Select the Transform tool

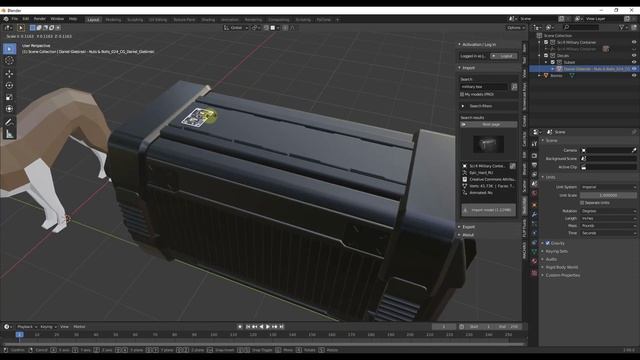pyautogui.click(x=9, y=109)
